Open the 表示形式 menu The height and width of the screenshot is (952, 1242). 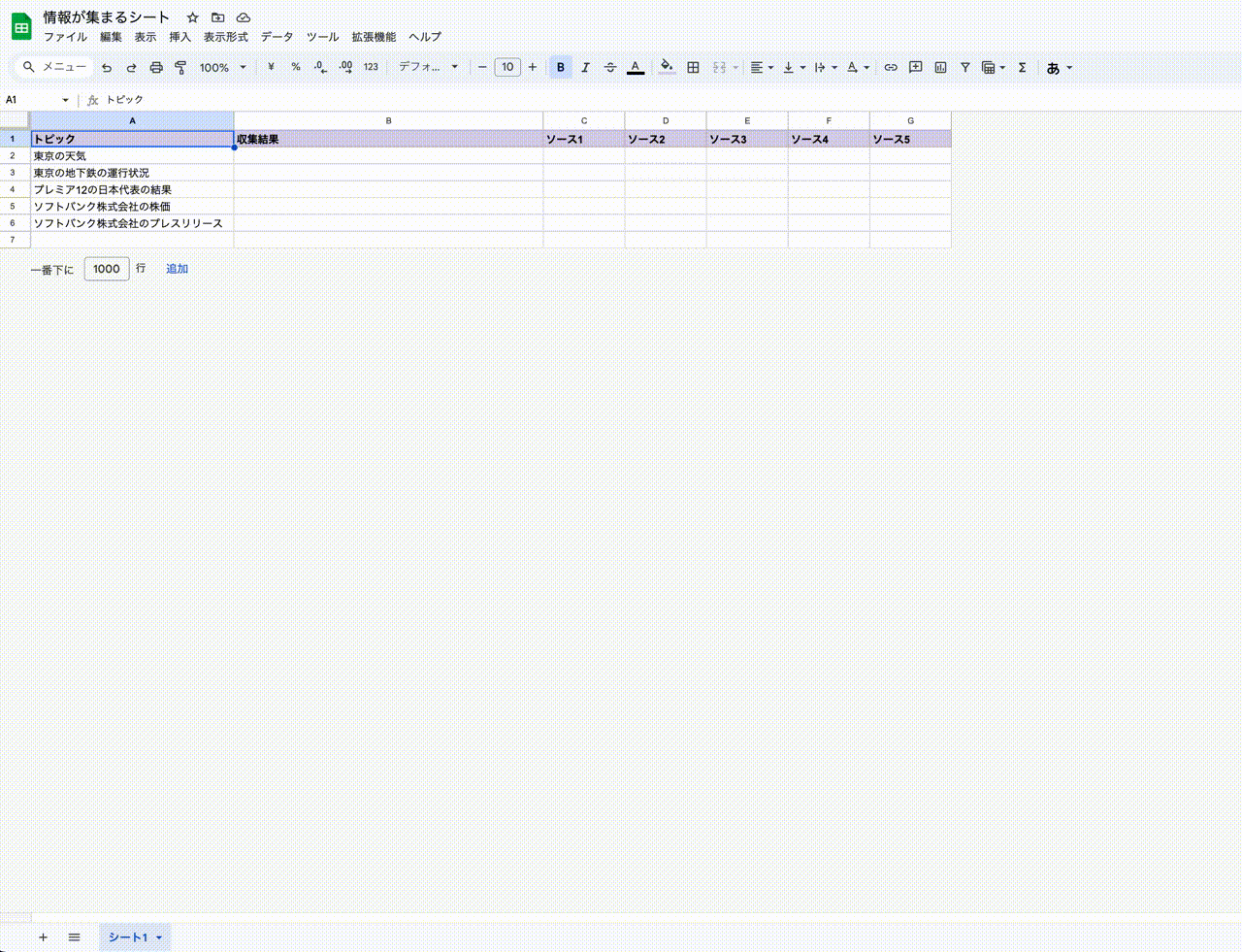tap(226, 37)
